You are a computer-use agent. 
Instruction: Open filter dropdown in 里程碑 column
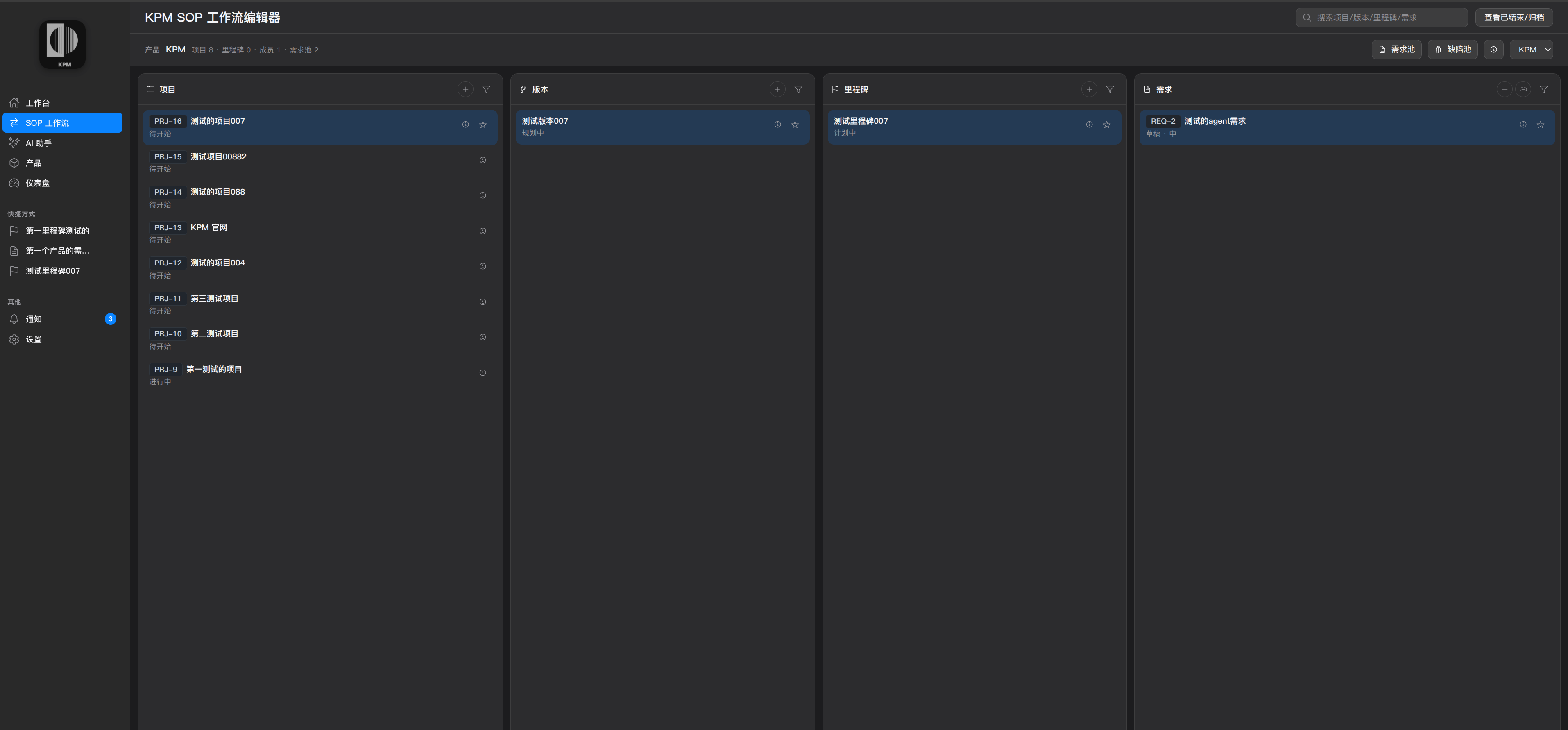pyautogui.click(x=1110, y=89)
